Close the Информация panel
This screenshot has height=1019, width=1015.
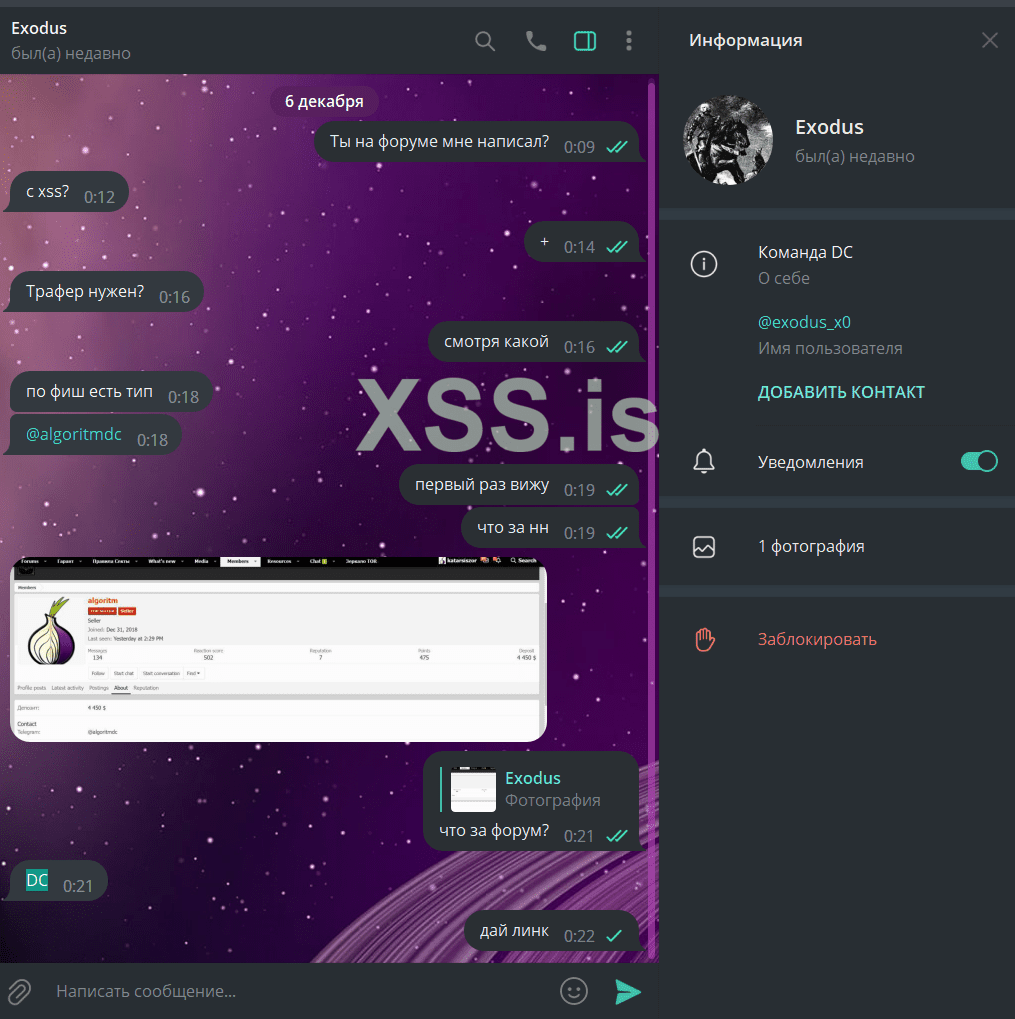click(x=990, y=40)
